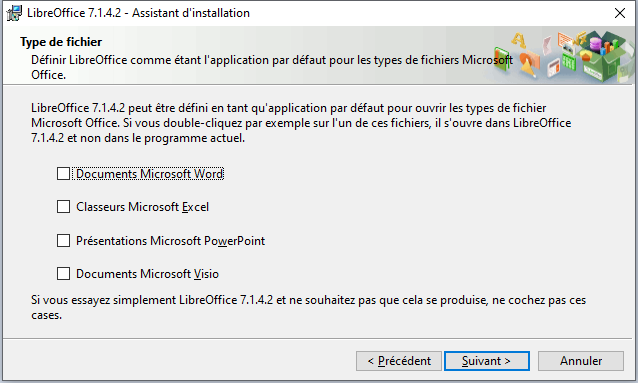Continue with the Suivant button

[x=487, y=361]
